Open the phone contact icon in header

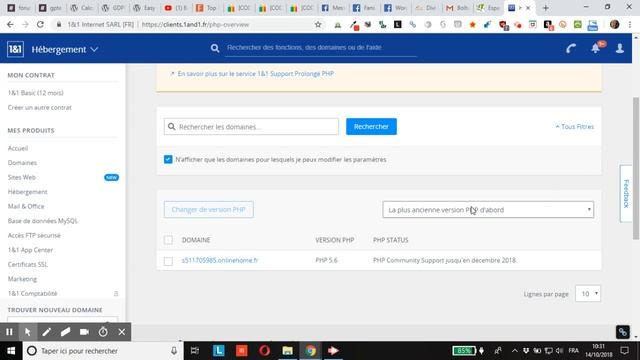point(571,49)
